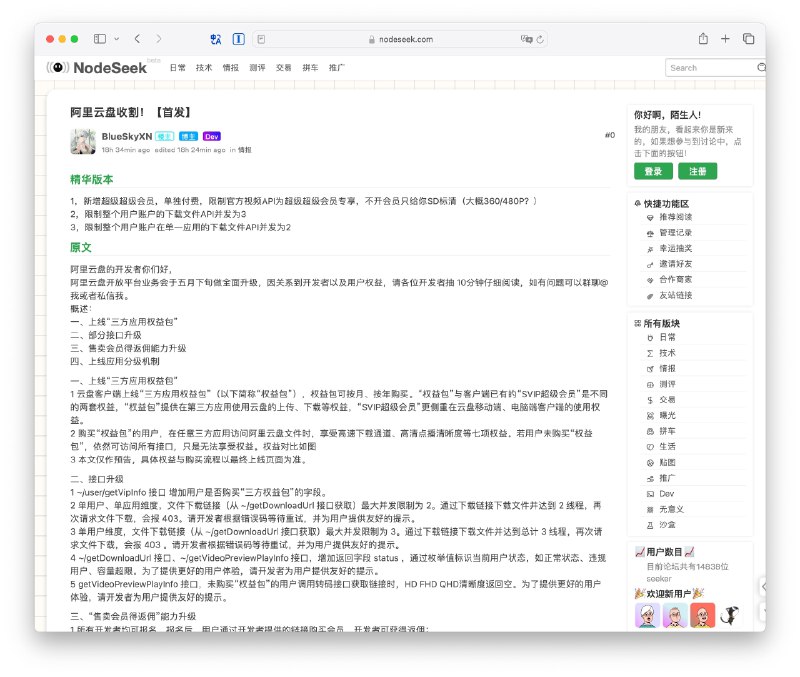Open the Share icon in toolbar
The width and height of the screenshot is (800, 677).
[x=703, y=39]
